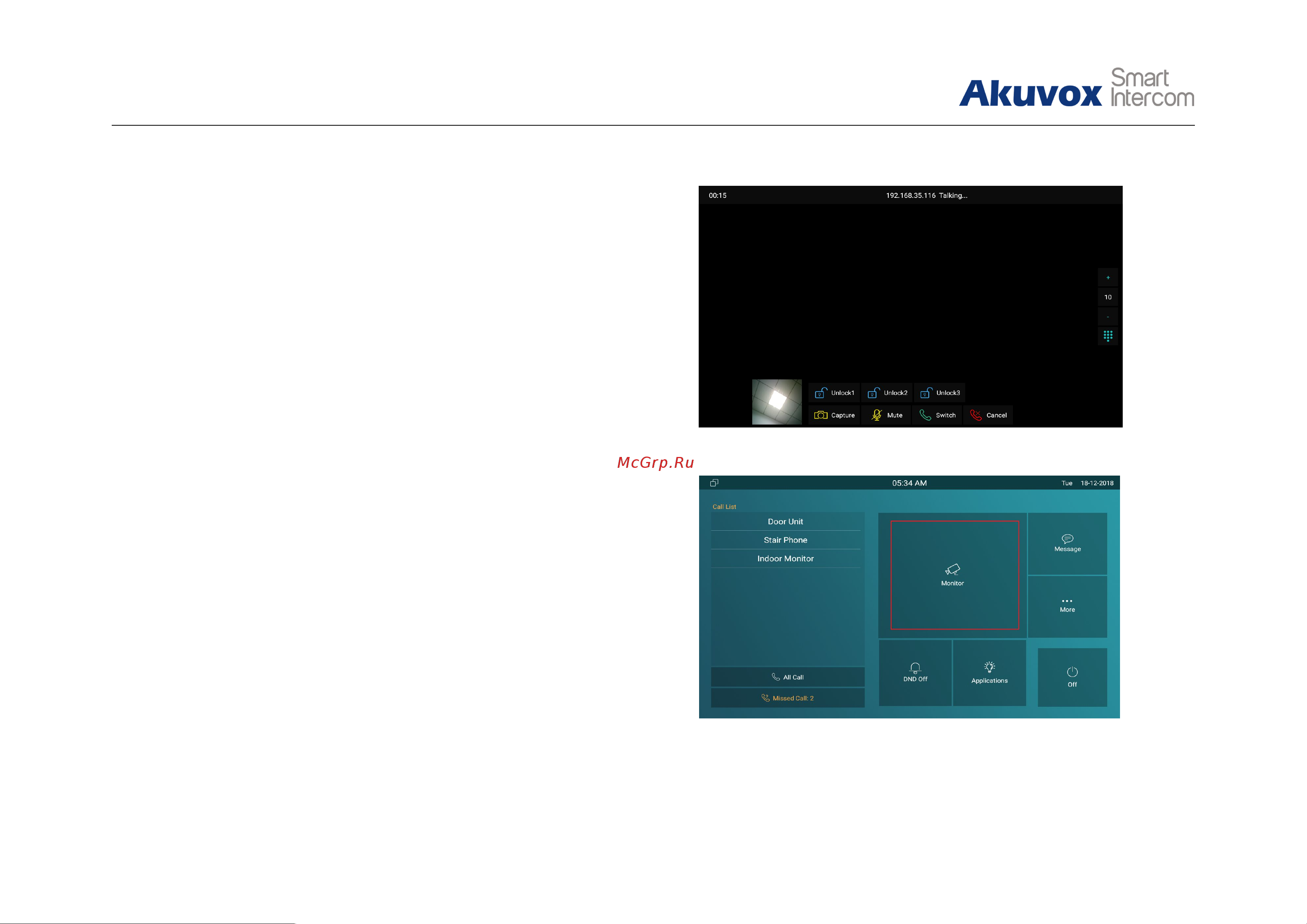Select the volume level value 10
This screenshot has width=1307, height=924.
click(x=1108, y=297)
